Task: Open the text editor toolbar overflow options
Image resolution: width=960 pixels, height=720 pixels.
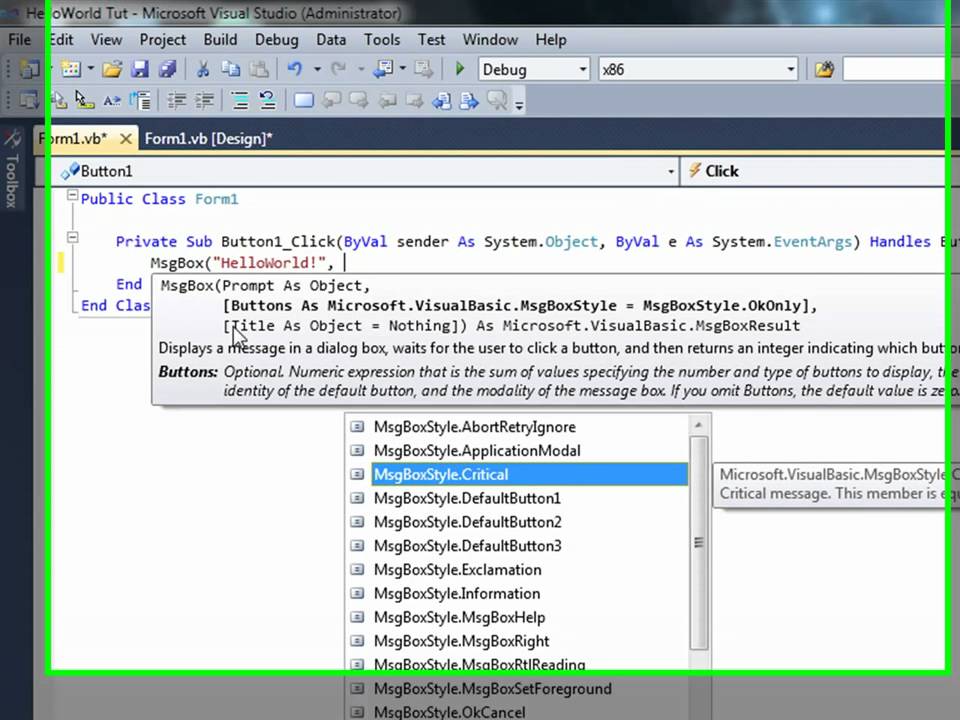Action: pyautogui.click(x=519, y=105)
